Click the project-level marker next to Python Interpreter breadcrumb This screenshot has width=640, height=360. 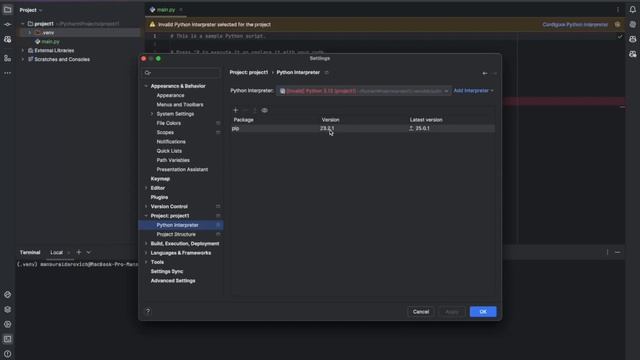(326, 73)
